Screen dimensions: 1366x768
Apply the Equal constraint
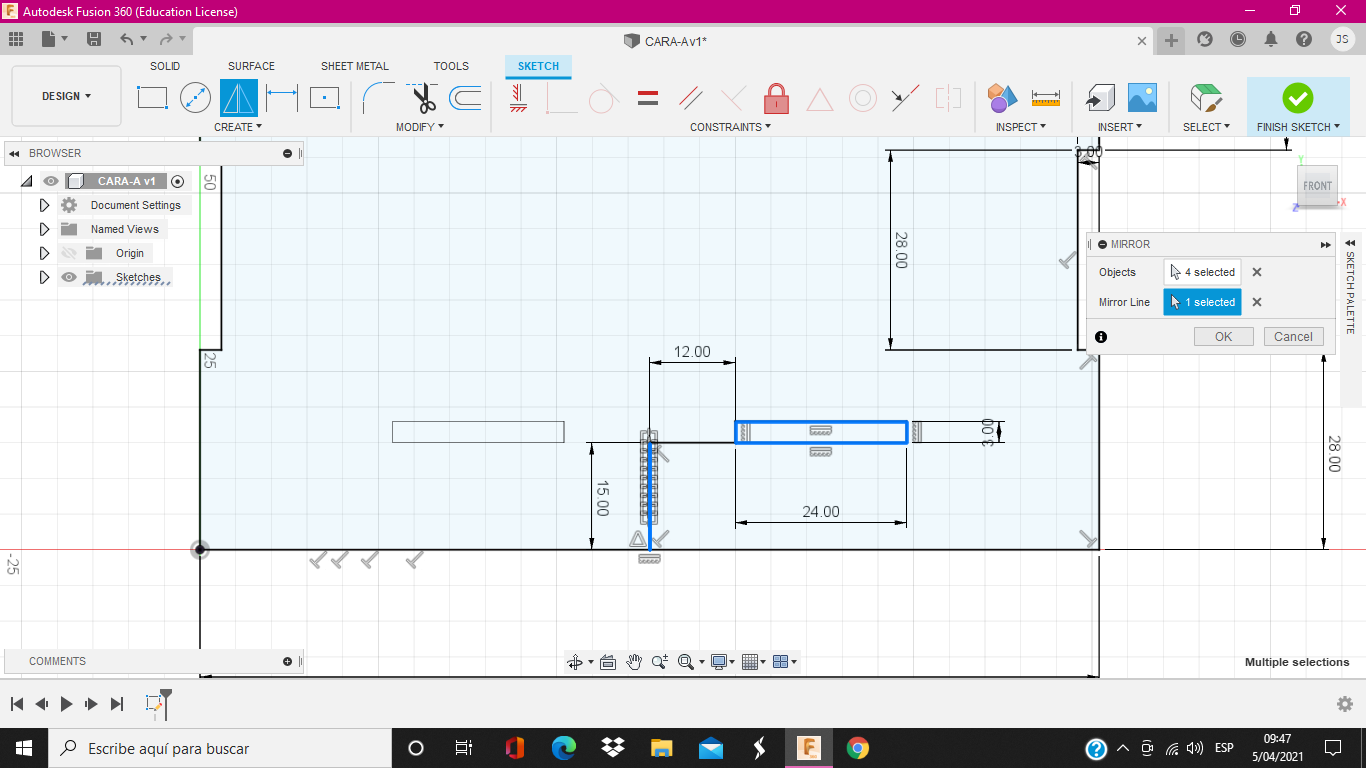[x=648, y=98]
